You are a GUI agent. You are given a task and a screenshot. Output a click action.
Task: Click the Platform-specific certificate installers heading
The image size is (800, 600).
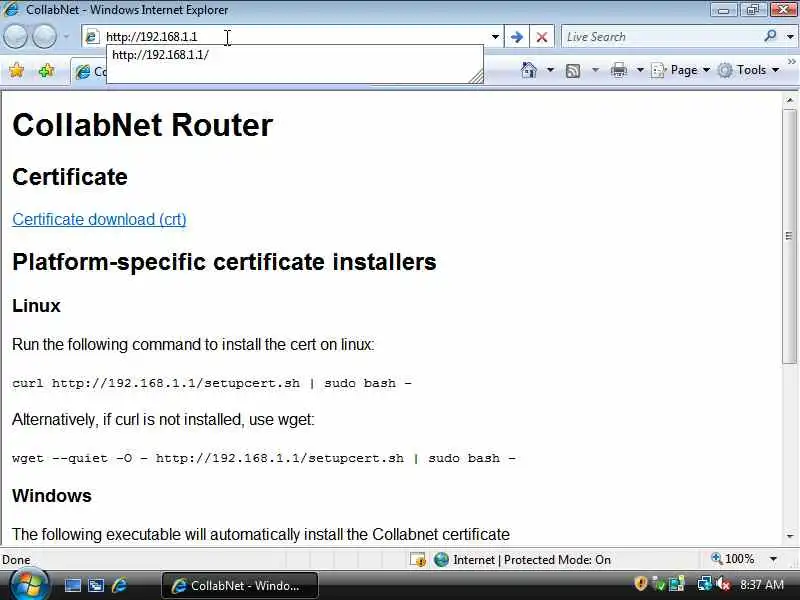[x=224, y=262]
